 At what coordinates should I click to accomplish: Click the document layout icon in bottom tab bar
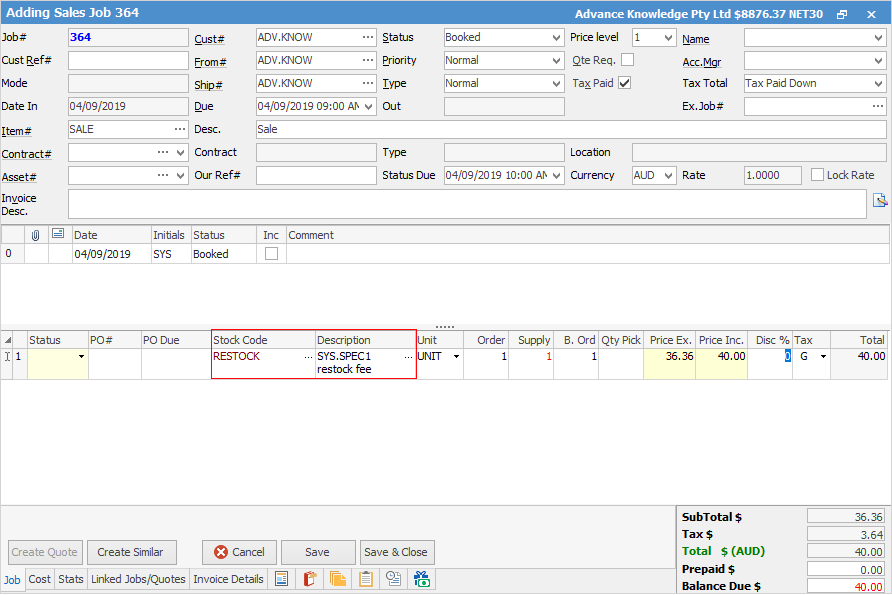(x=282, y=579)
